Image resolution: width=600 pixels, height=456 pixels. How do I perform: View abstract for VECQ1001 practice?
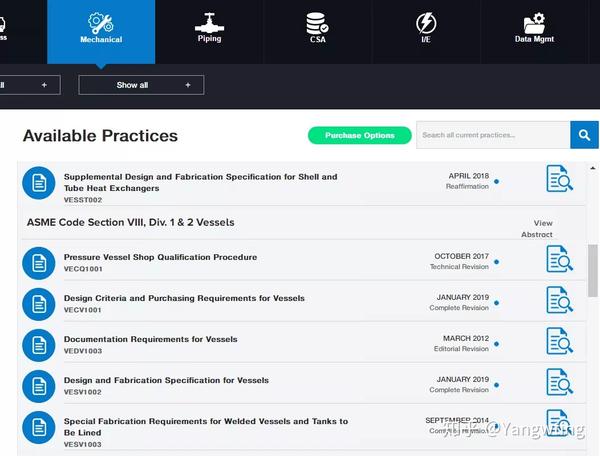[559, 259]
